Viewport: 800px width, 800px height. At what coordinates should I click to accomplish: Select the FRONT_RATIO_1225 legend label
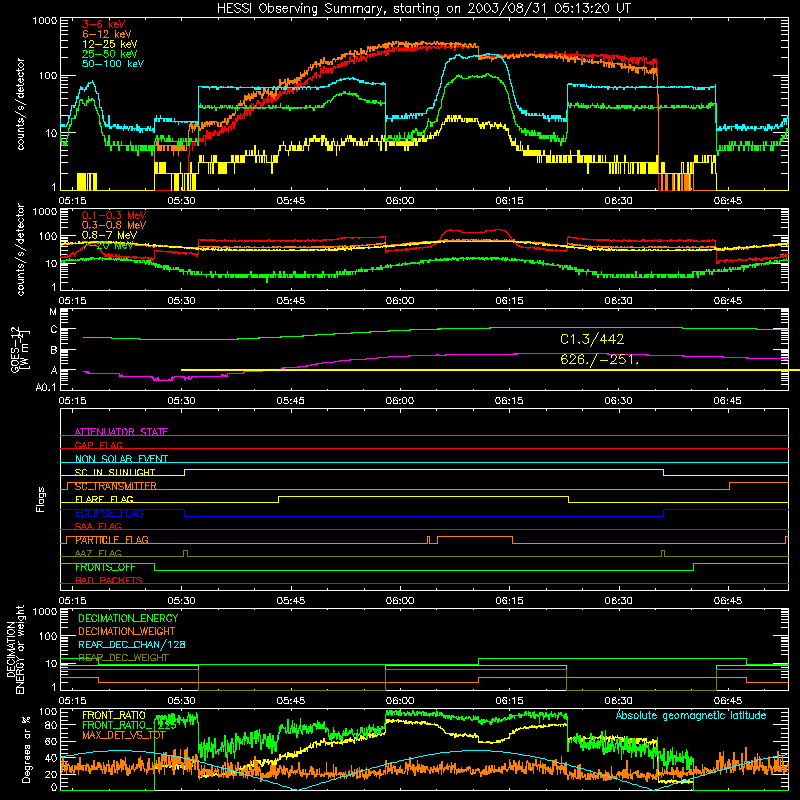click(x=129, y=725)
